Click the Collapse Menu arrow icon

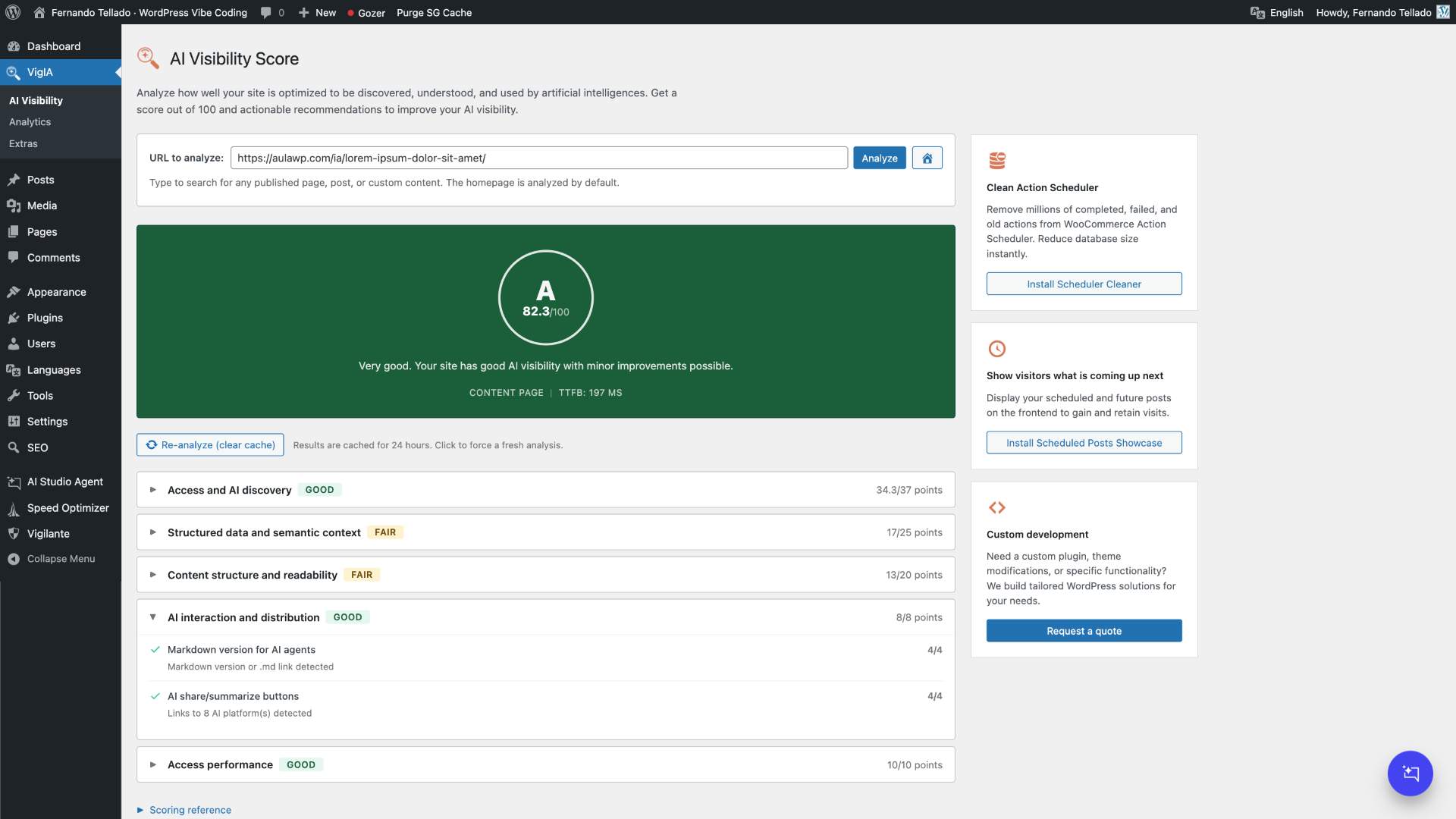pyautogui.click(x=12, y=559)
